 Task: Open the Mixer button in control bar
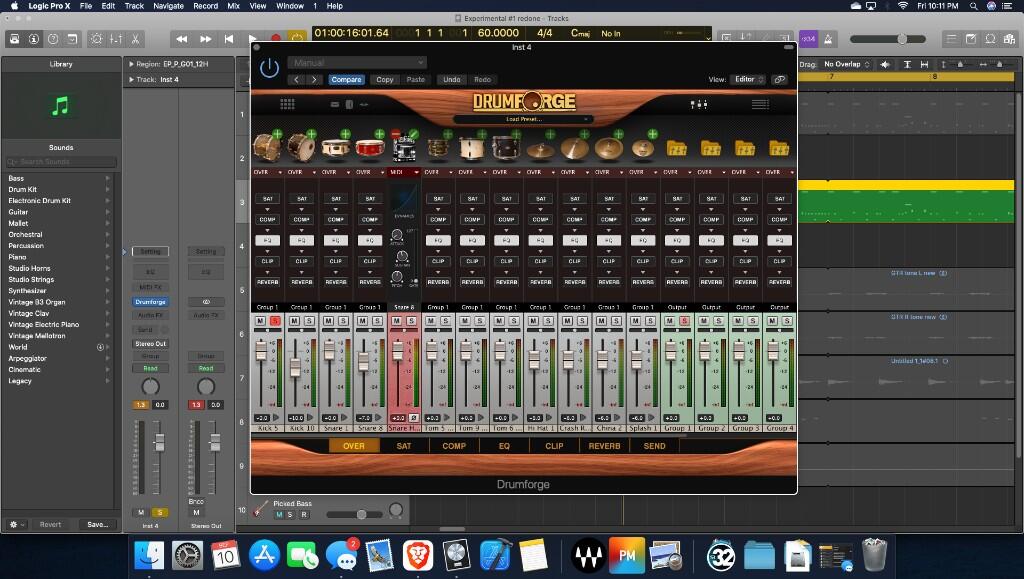(x=116, y=39)
